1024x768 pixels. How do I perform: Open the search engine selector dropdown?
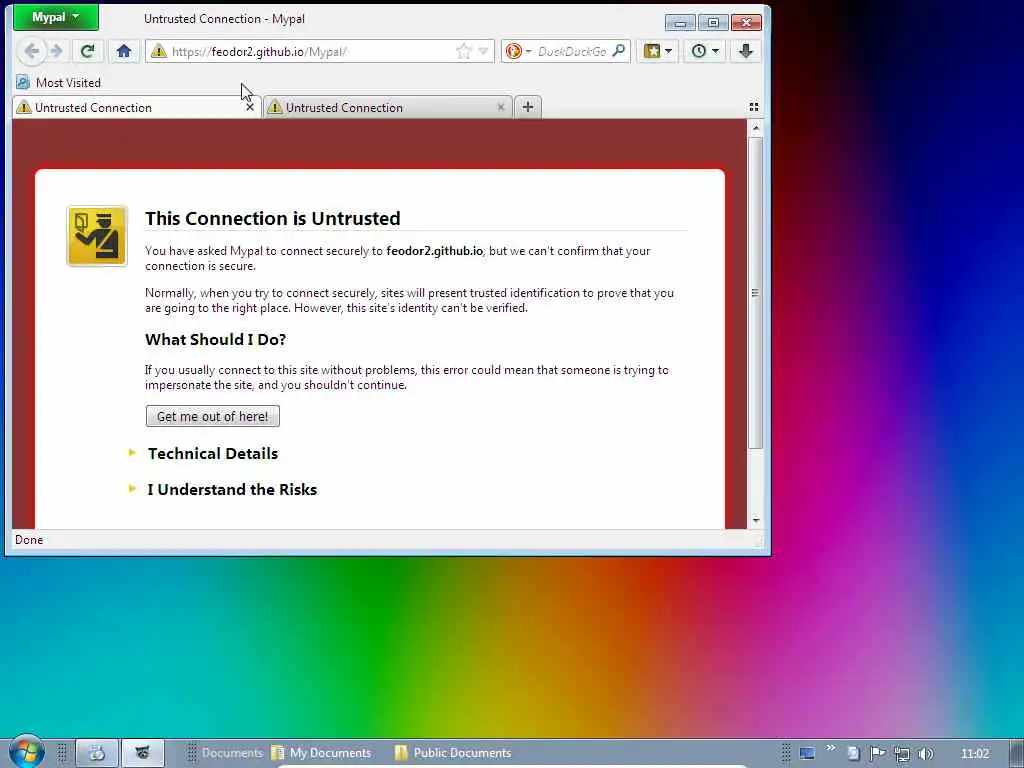519,51
